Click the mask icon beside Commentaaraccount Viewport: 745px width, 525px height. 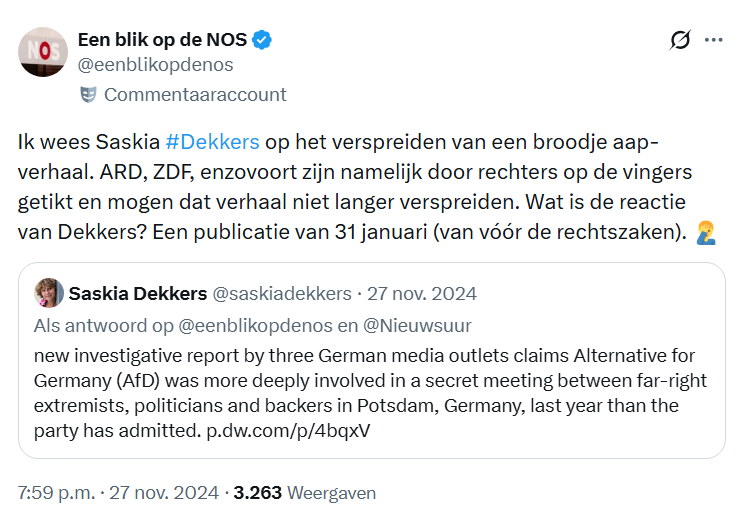coord(88,95)
